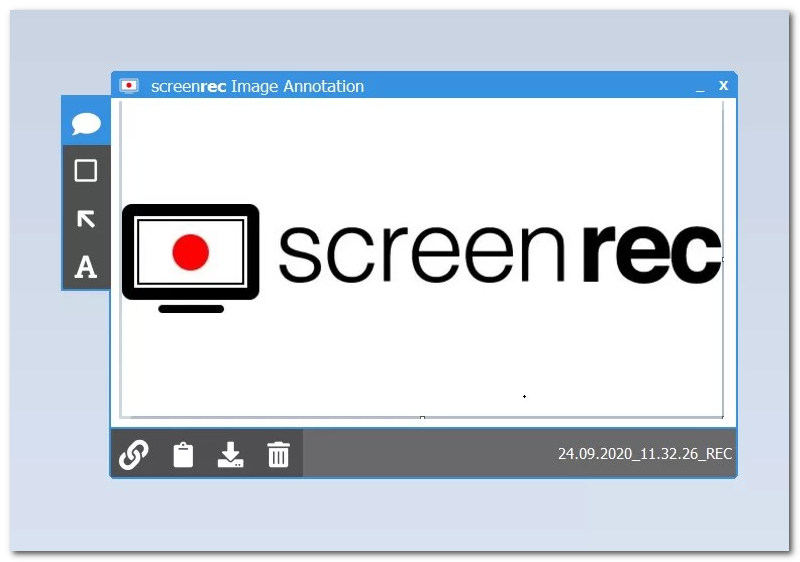Screen dimensions: 800x562
Task: Copy image to clipboard
Action: (183, 454)
